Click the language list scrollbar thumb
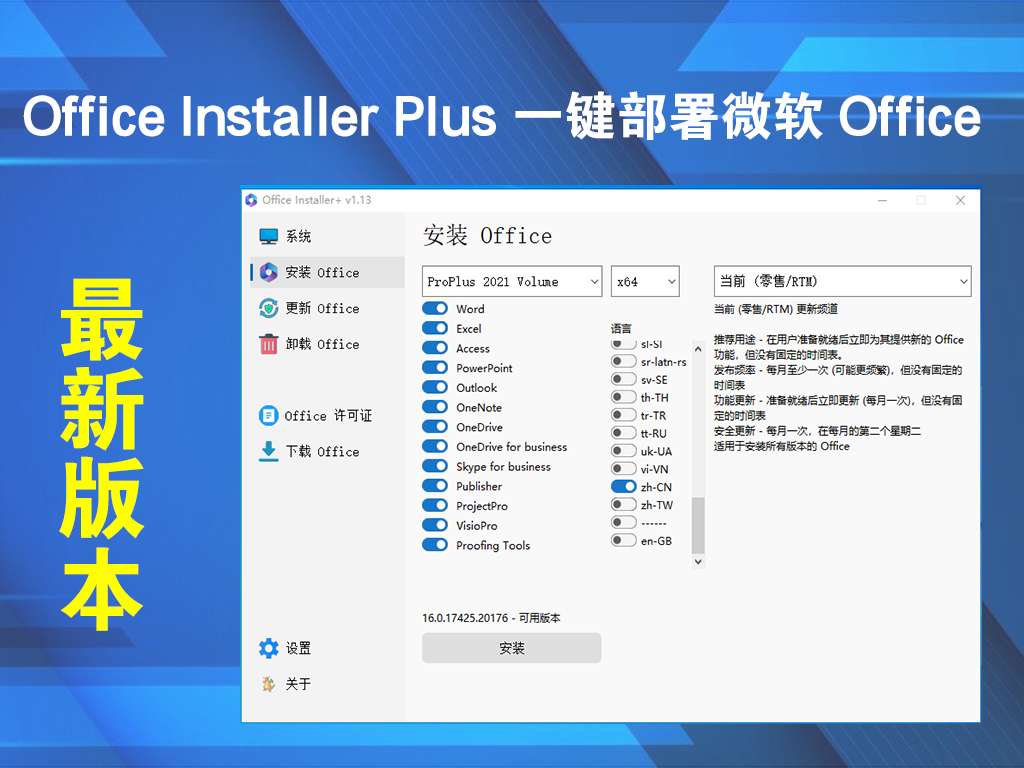The height and width of the screenshot is (768, 1024). coord(698,526)
